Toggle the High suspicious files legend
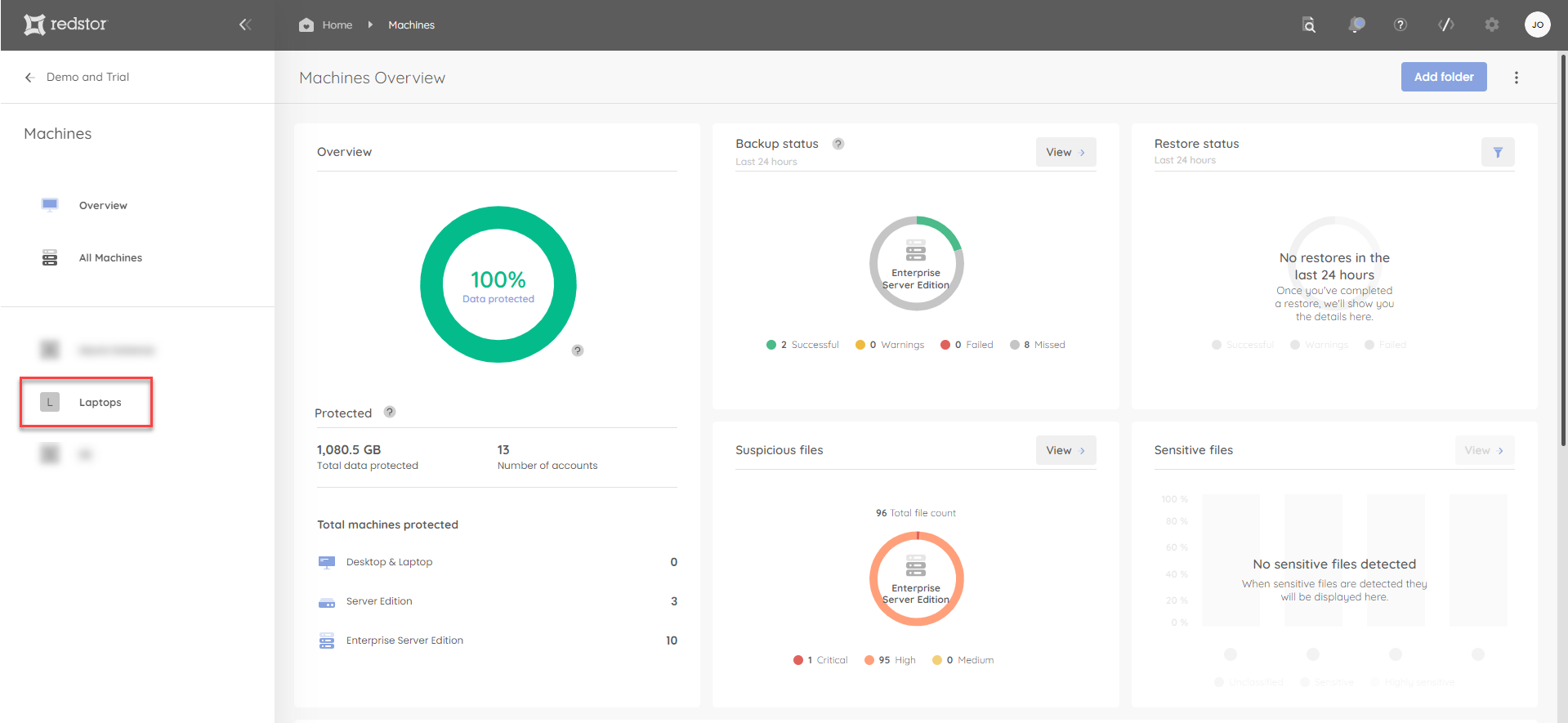 890,660
